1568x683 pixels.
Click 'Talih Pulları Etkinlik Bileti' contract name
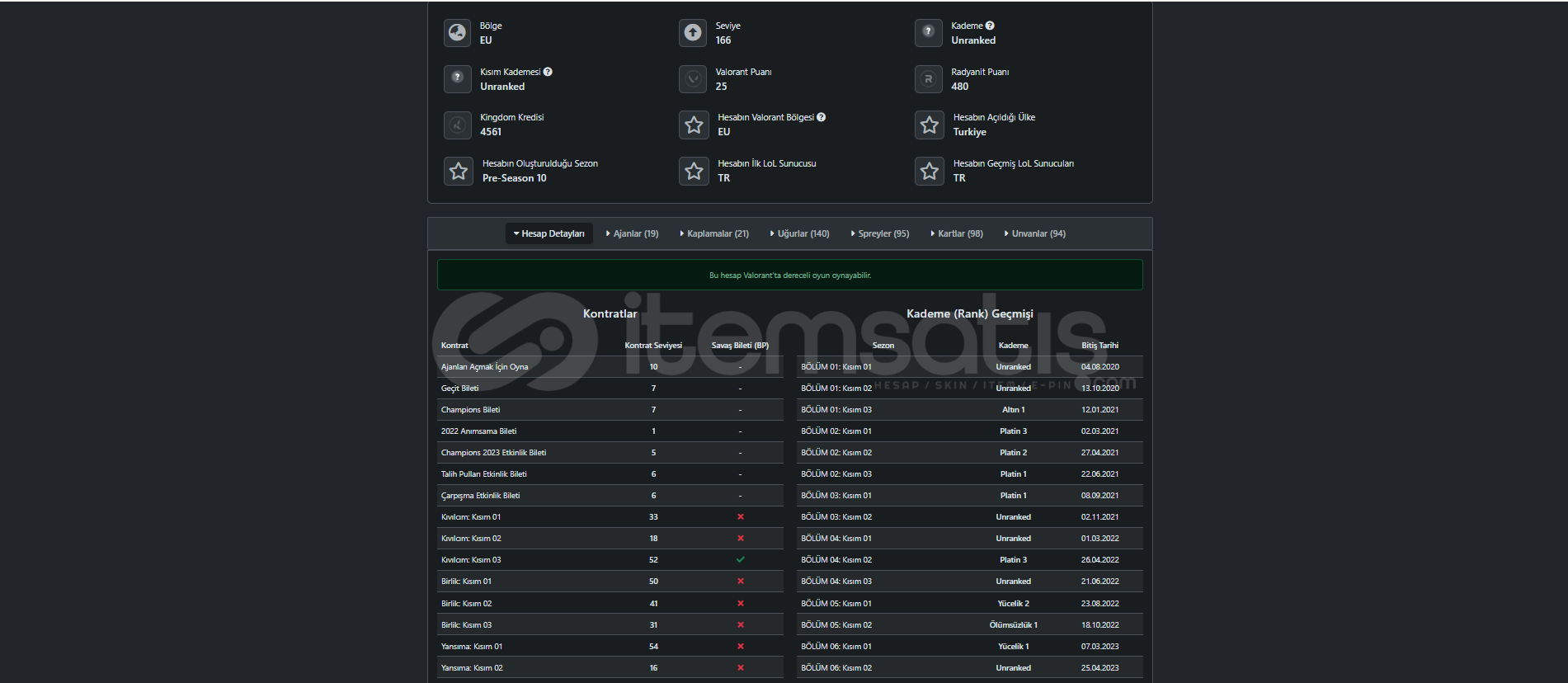pos(483,474)
